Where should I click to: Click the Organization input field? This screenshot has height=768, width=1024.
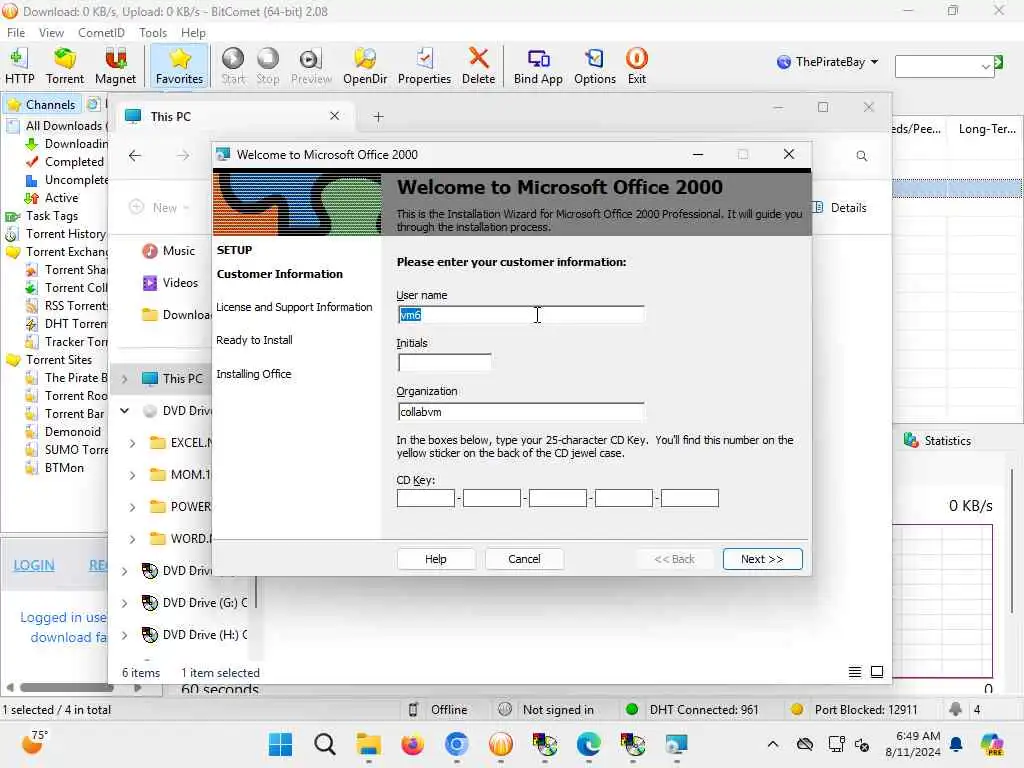[520, 412]
